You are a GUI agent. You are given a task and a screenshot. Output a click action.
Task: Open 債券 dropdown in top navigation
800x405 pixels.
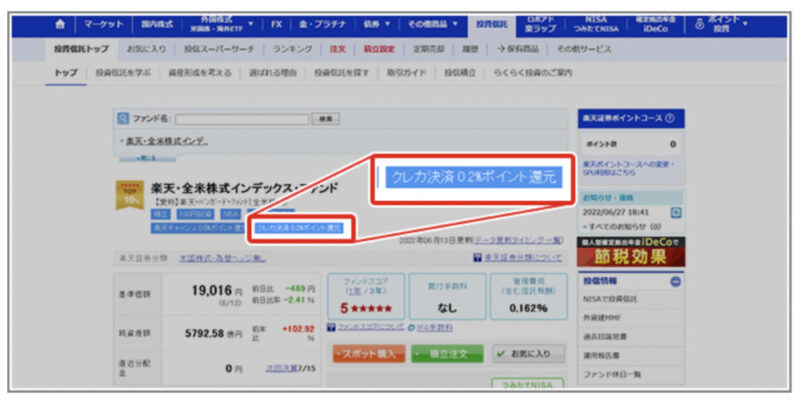click(378, 24)
